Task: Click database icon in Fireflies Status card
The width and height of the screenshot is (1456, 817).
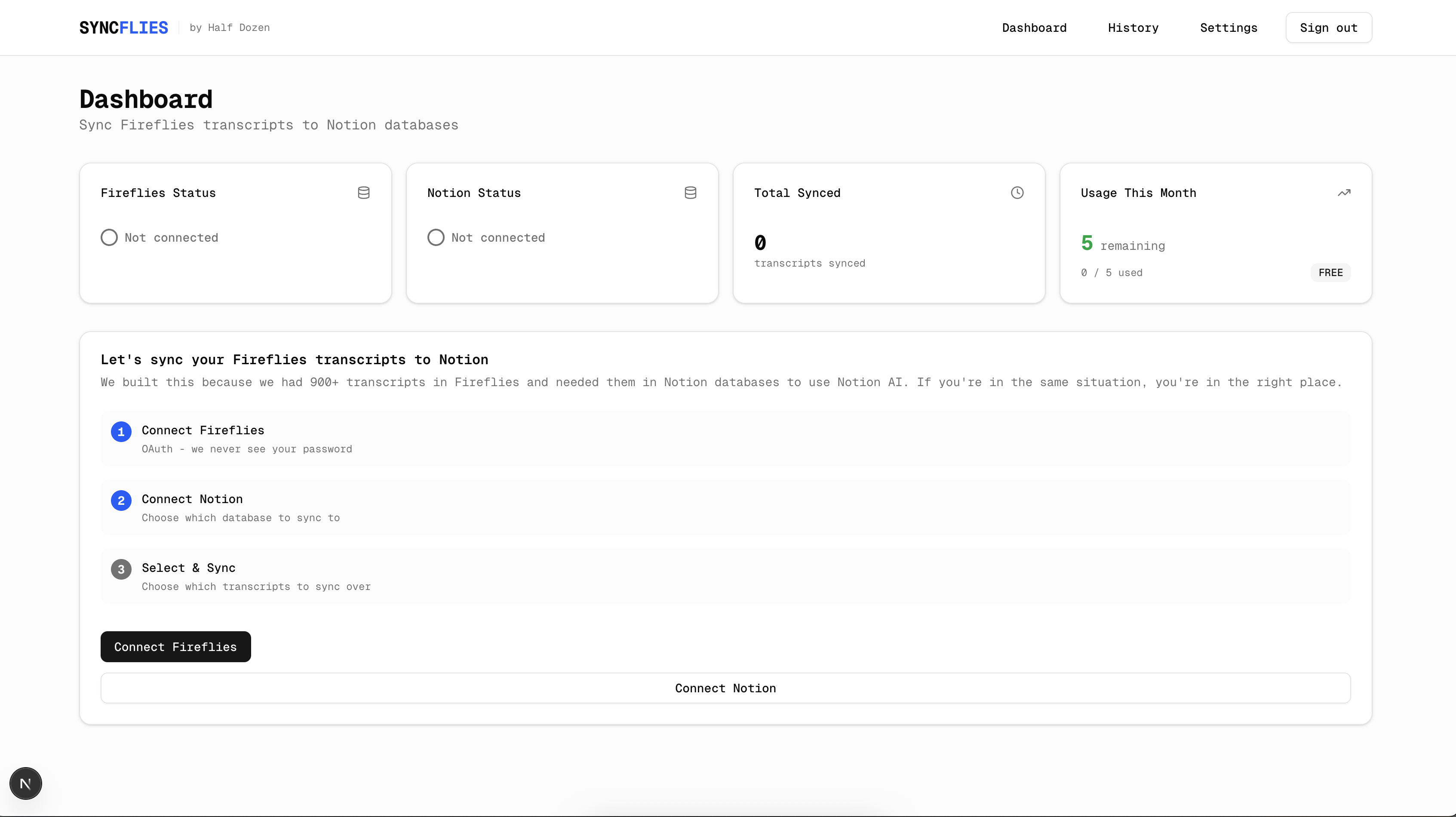Action: point(363,193)
